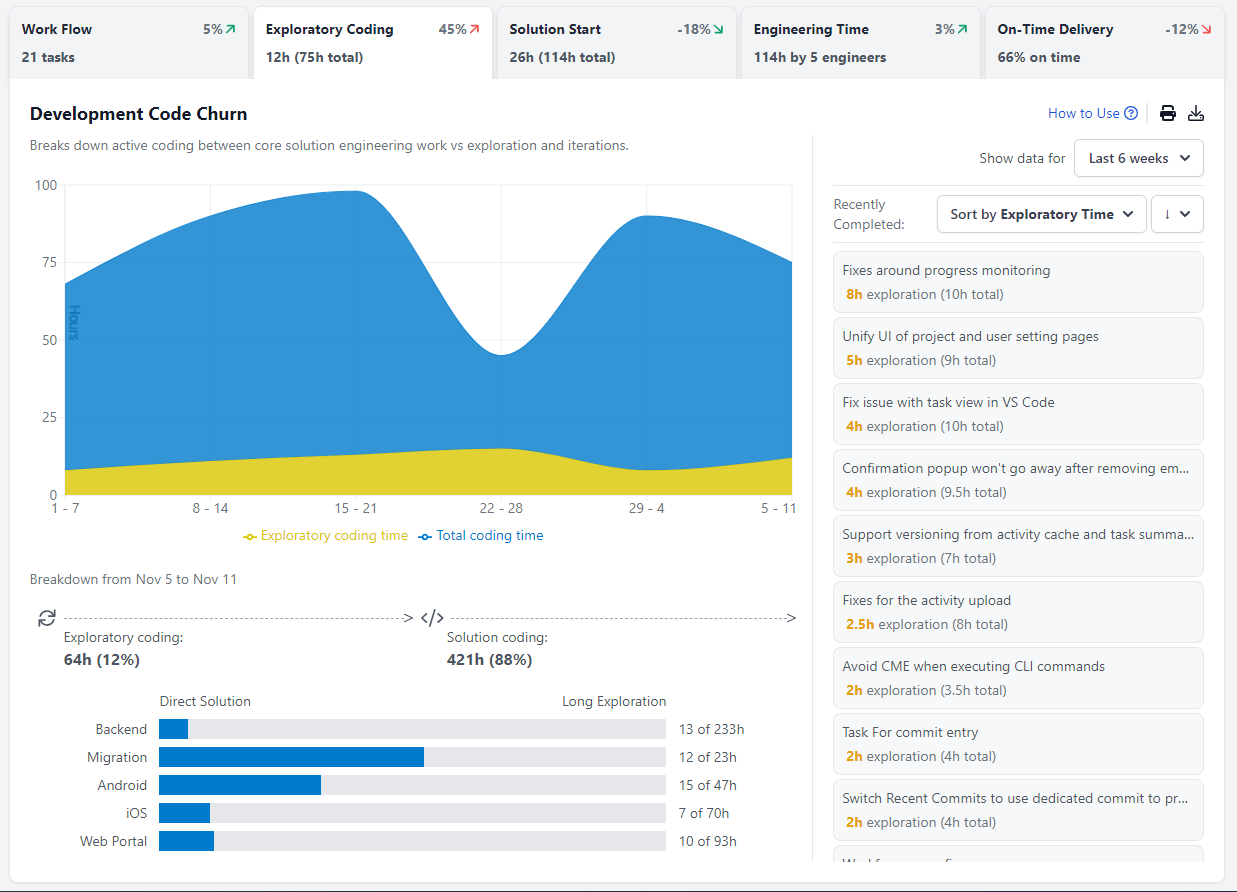The image size is (1237, 892).
Task: Open the Sort by Exploratory Time dropdown
Action: (1041, 214)
